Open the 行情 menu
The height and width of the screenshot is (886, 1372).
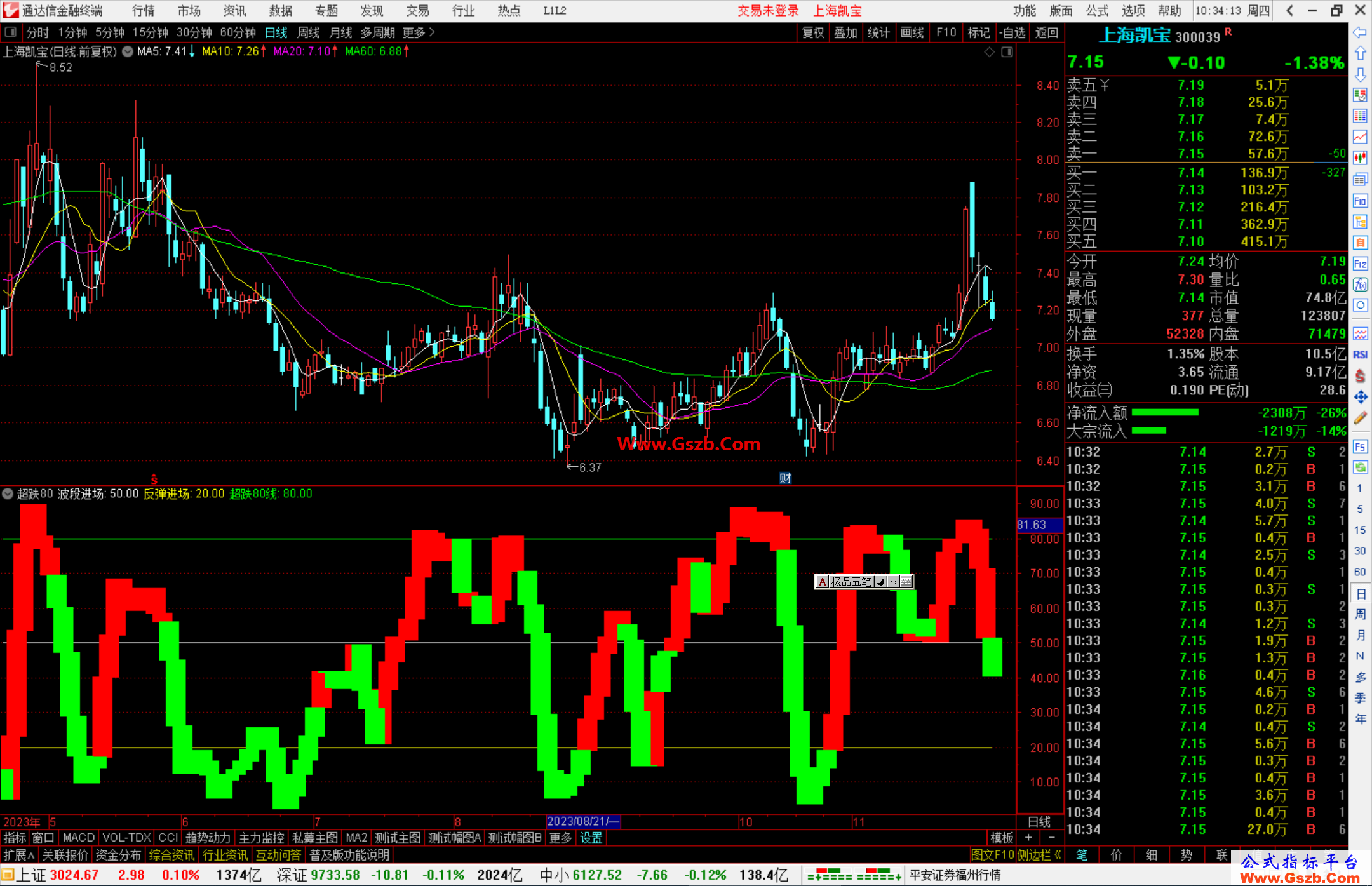143,10
